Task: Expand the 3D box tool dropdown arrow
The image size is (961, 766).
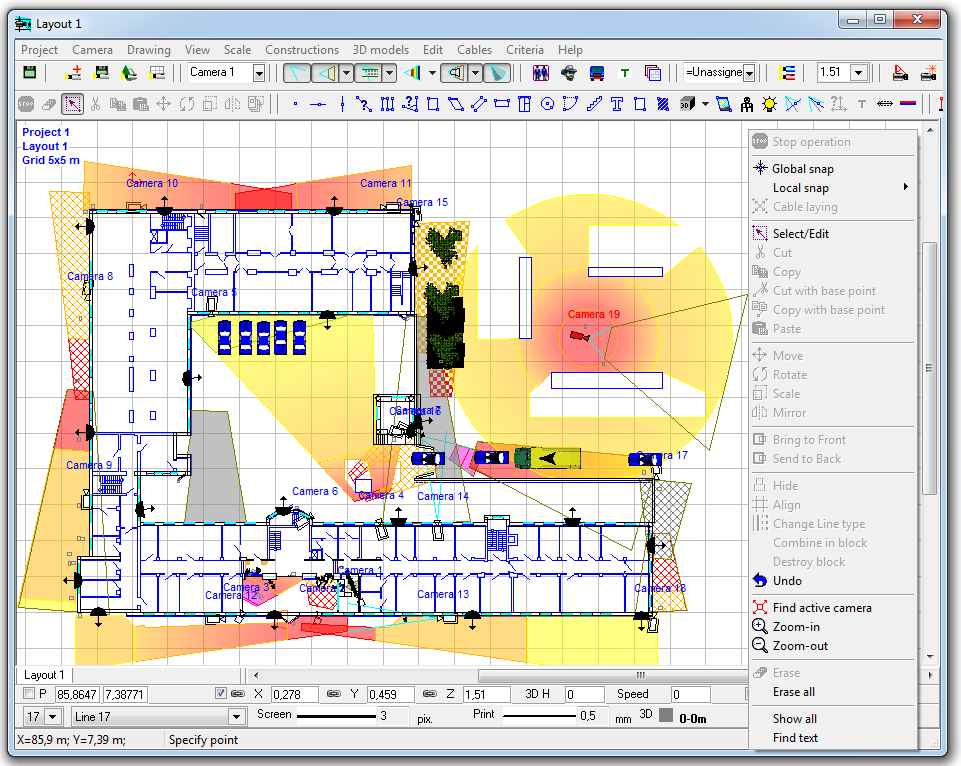Action: pos(705,104)
